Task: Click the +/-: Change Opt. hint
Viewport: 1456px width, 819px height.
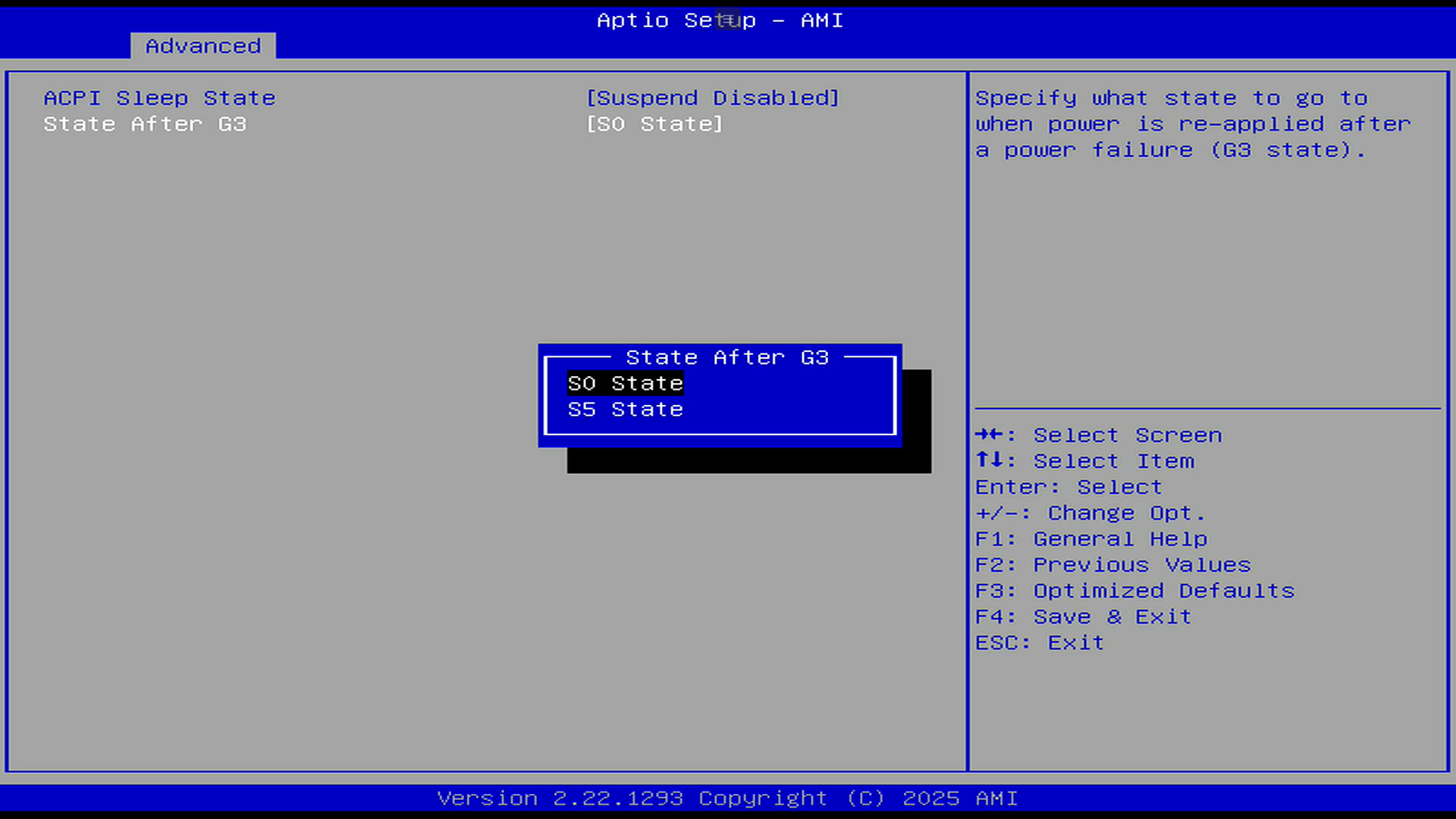Action: 1090,513
